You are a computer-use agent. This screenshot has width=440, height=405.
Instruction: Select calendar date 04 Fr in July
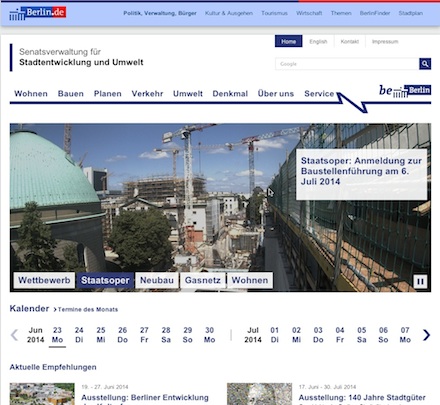pos(340,335)
